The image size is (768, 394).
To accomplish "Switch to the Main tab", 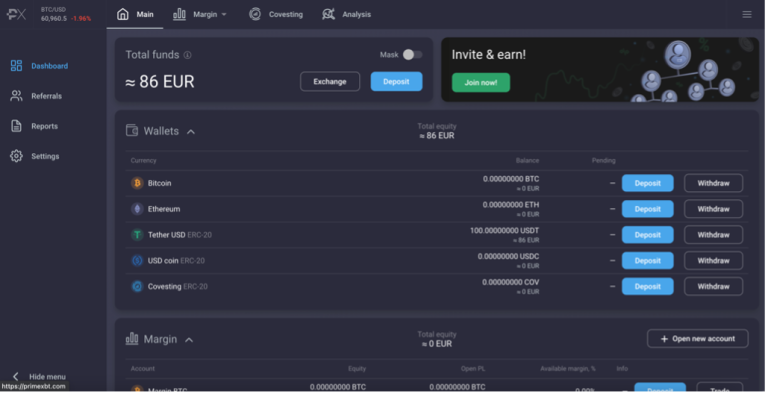I will click(135, 14).
